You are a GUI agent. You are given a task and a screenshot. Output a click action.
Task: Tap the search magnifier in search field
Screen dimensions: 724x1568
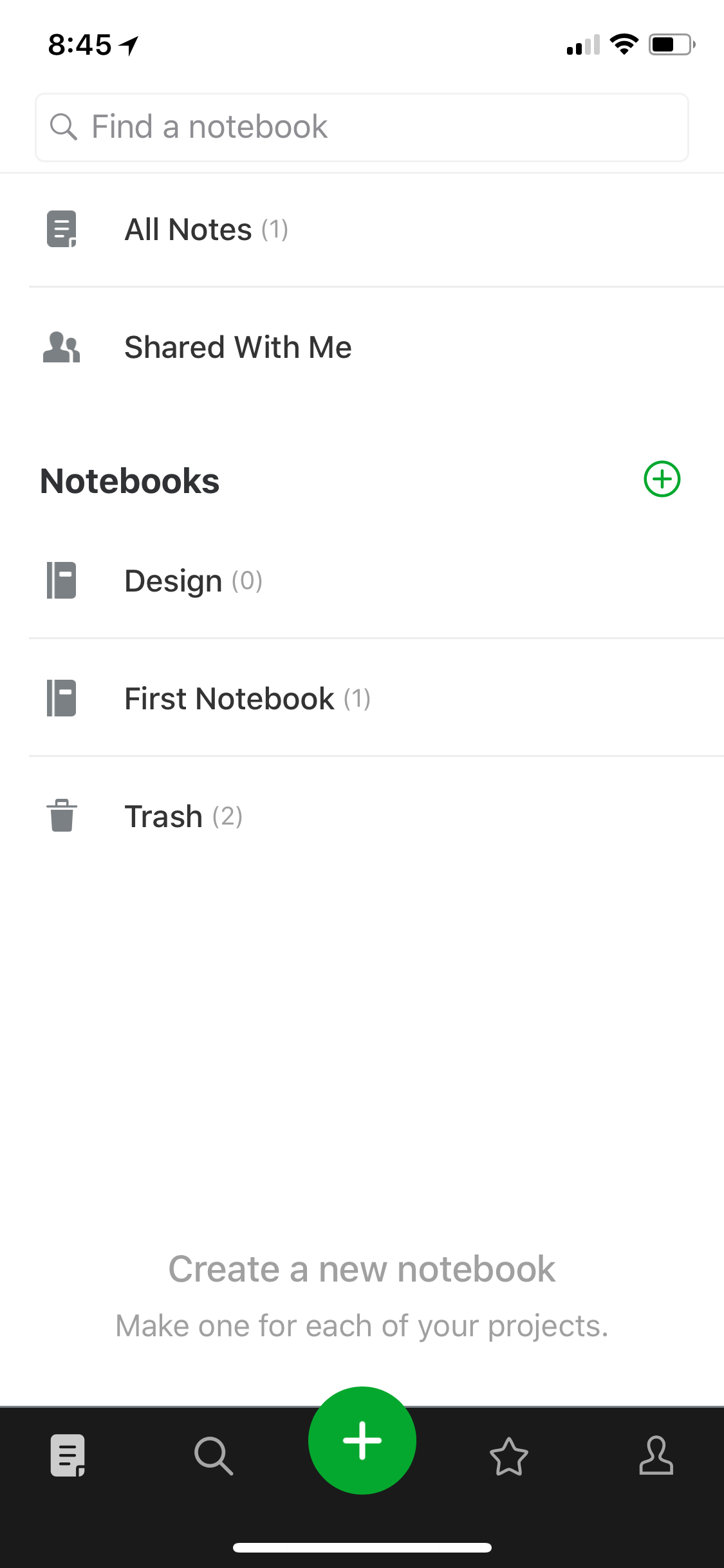64,127
